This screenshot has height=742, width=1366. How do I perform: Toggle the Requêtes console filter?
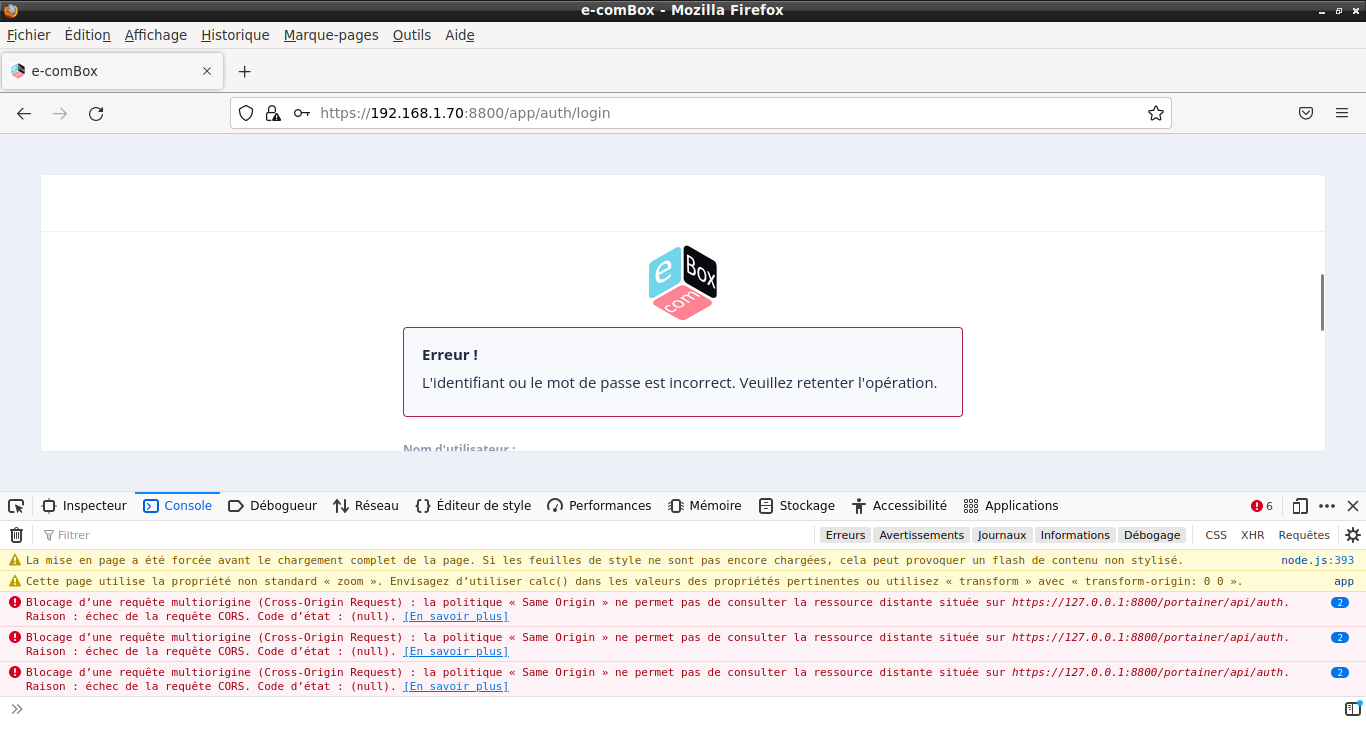(x=1304, y=535)
